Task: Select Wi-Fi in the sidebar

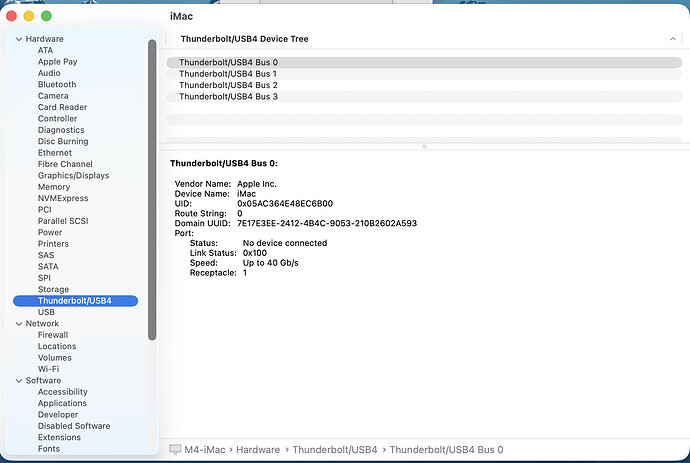Action: 48,369
